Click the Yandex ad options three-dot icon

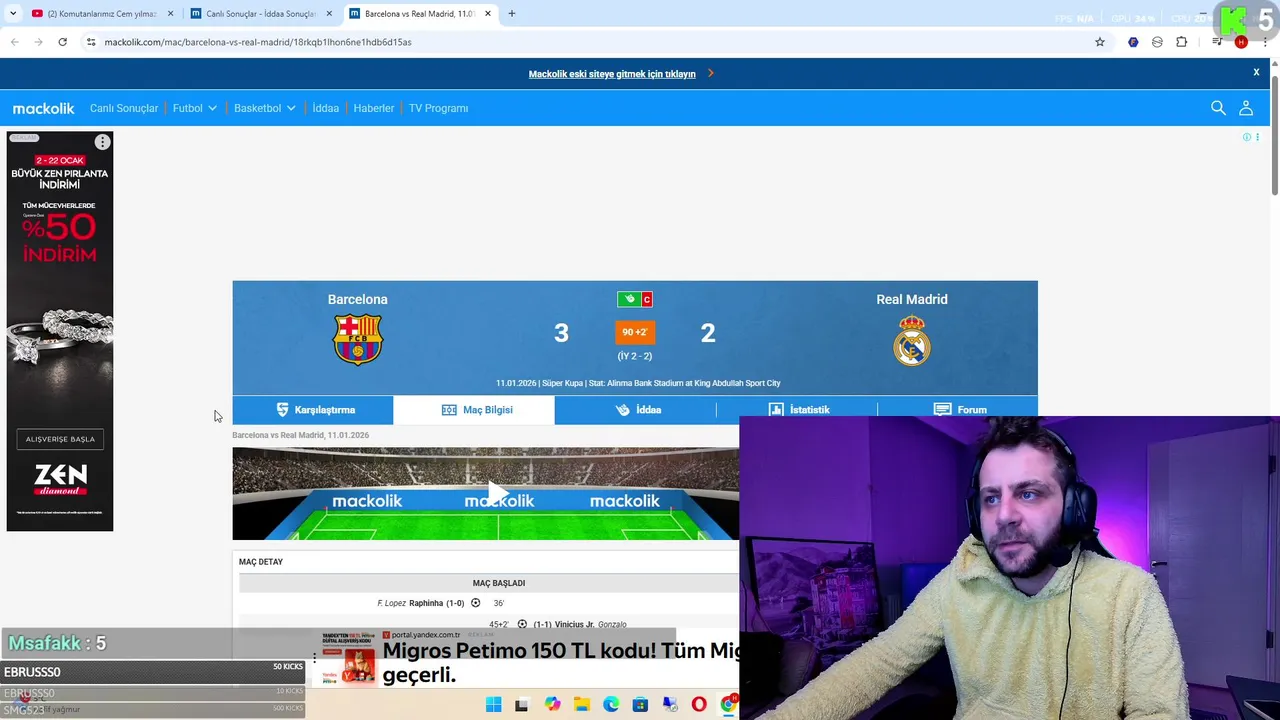(x=314, y=658)
